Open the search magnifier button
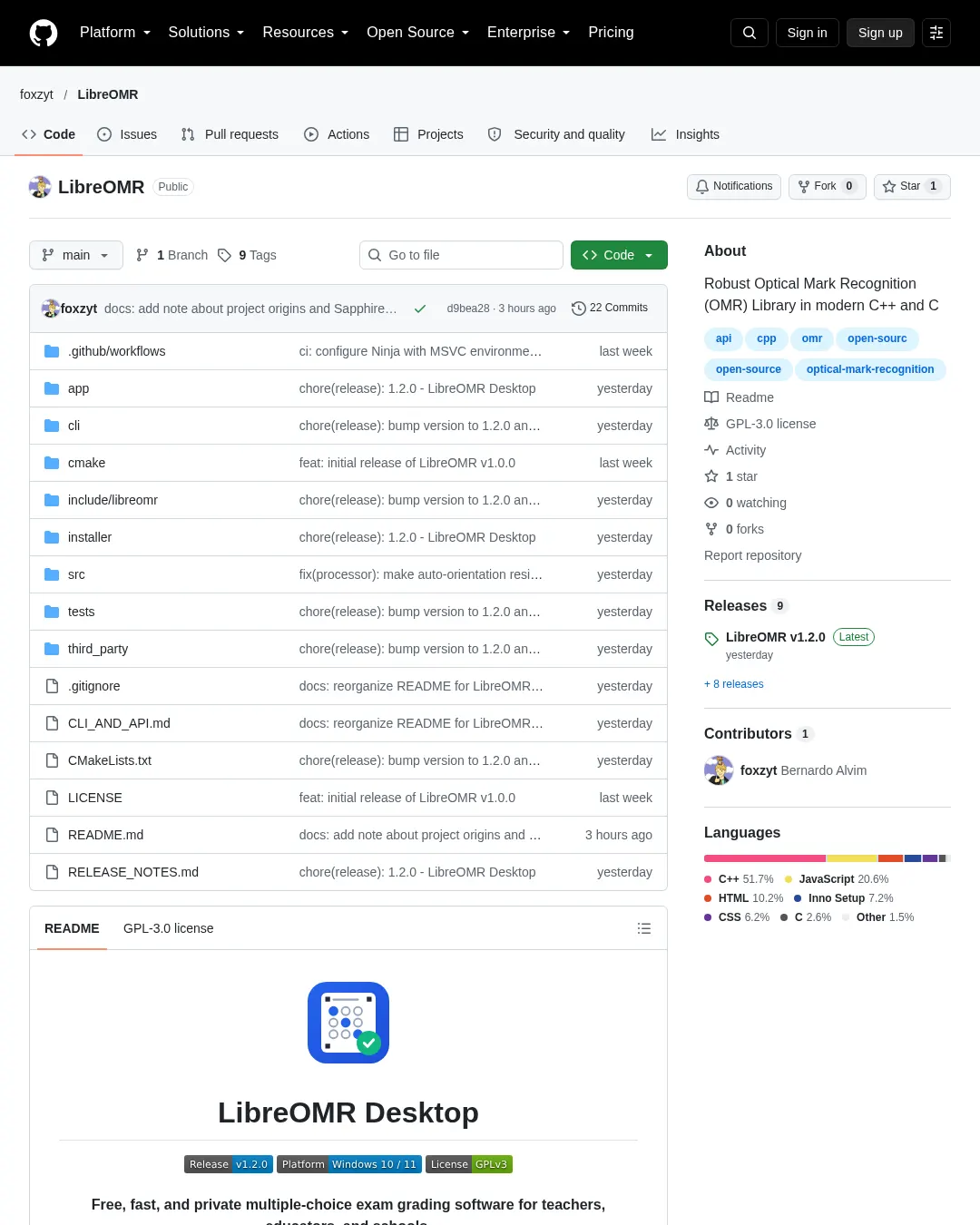 point(750,33)
